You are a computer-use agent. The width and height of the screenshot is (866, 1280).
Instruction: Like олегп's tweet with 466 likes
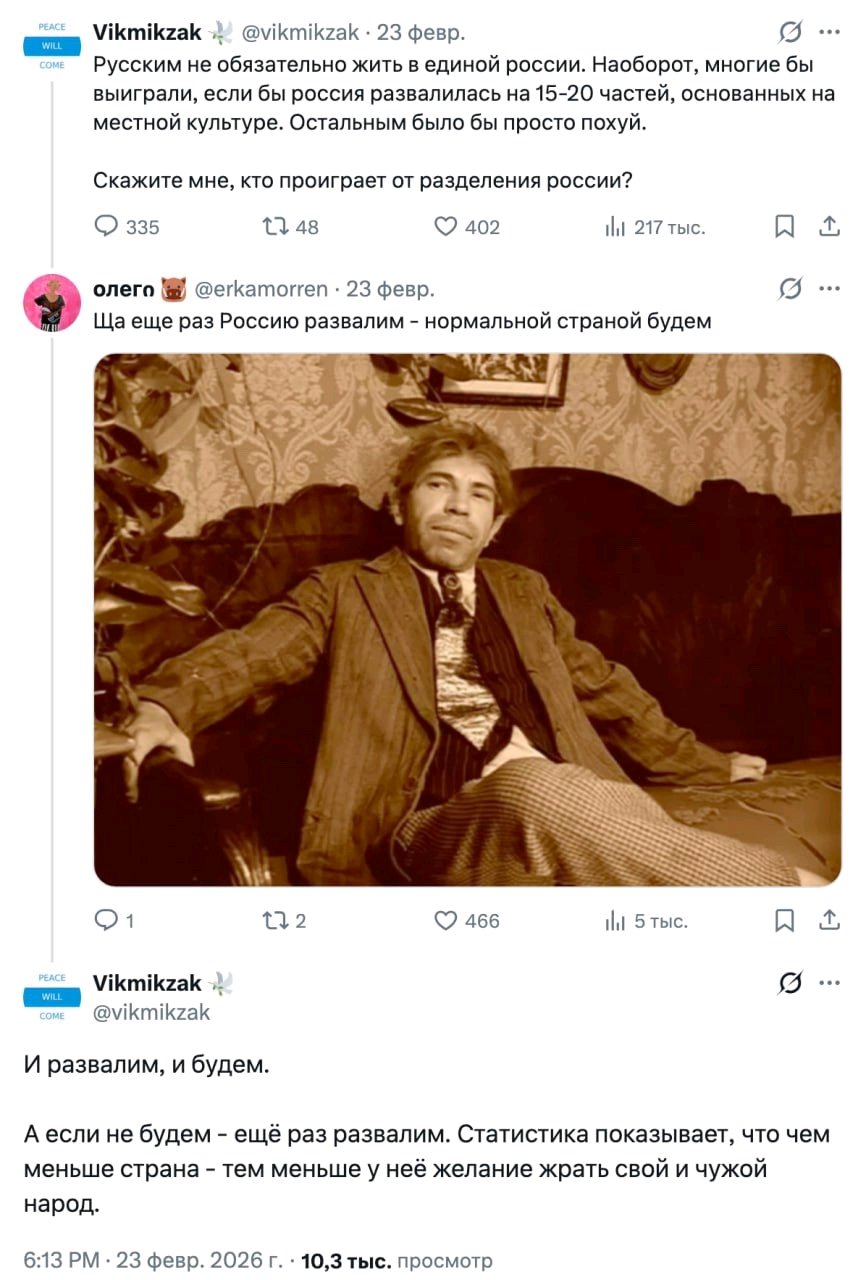pos(446,920)
